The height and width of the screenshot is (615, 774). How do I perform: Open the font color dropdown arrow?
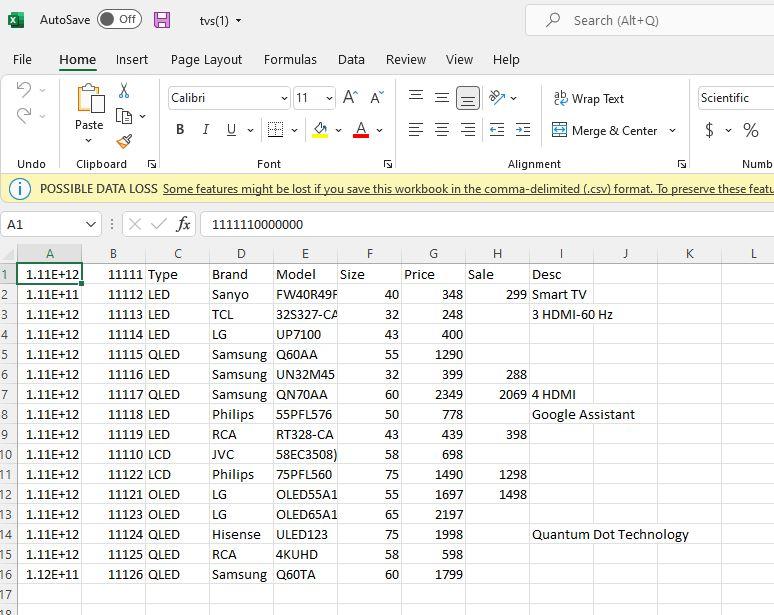pyautogui.click(x=380, y=130)
